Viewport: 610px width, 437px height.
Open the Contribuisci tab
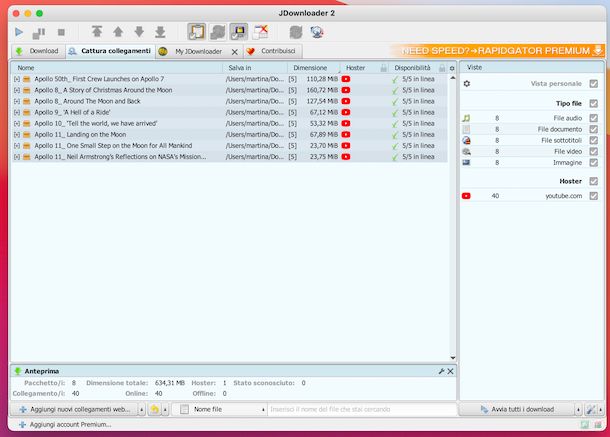click(x=272, y=51)
